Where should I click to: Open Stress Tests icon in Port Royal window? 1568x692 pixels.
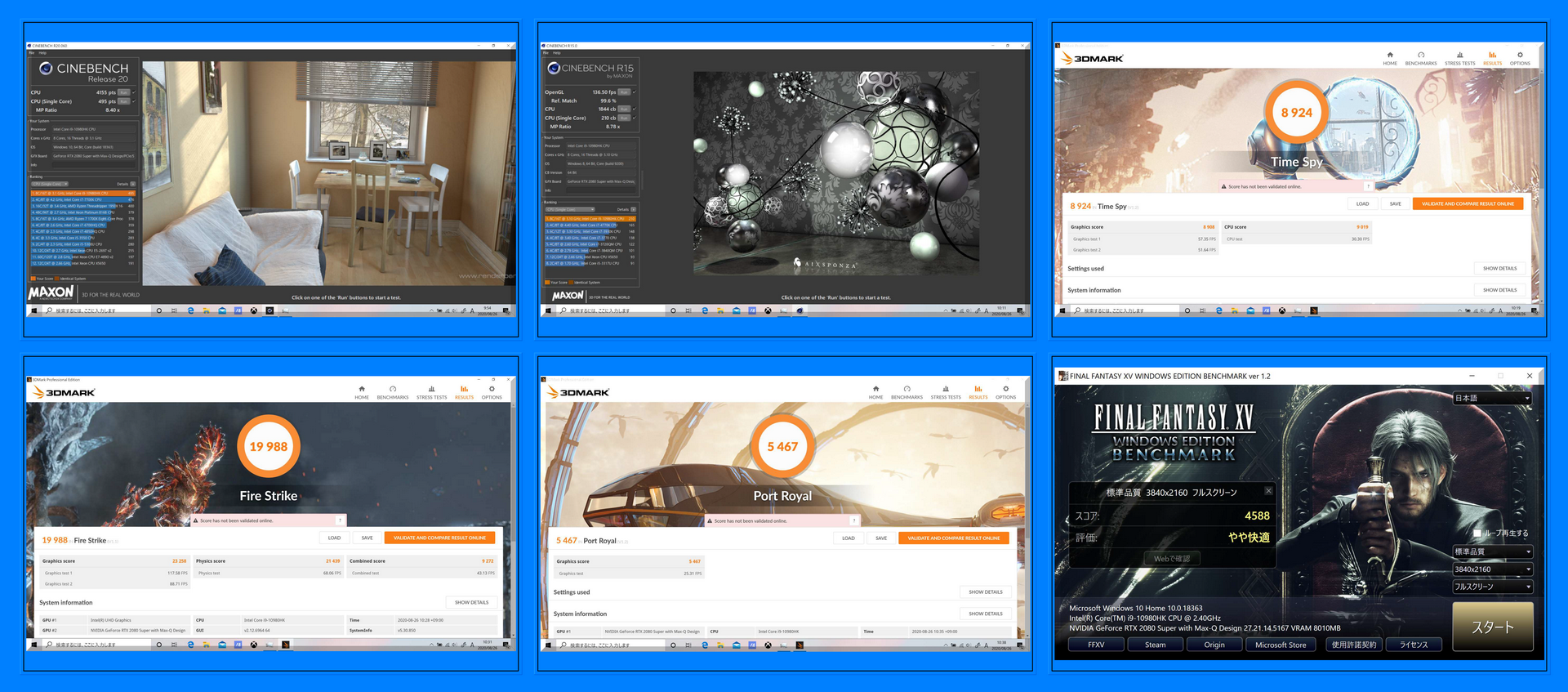pyautogui.click(x=945, y=390)
